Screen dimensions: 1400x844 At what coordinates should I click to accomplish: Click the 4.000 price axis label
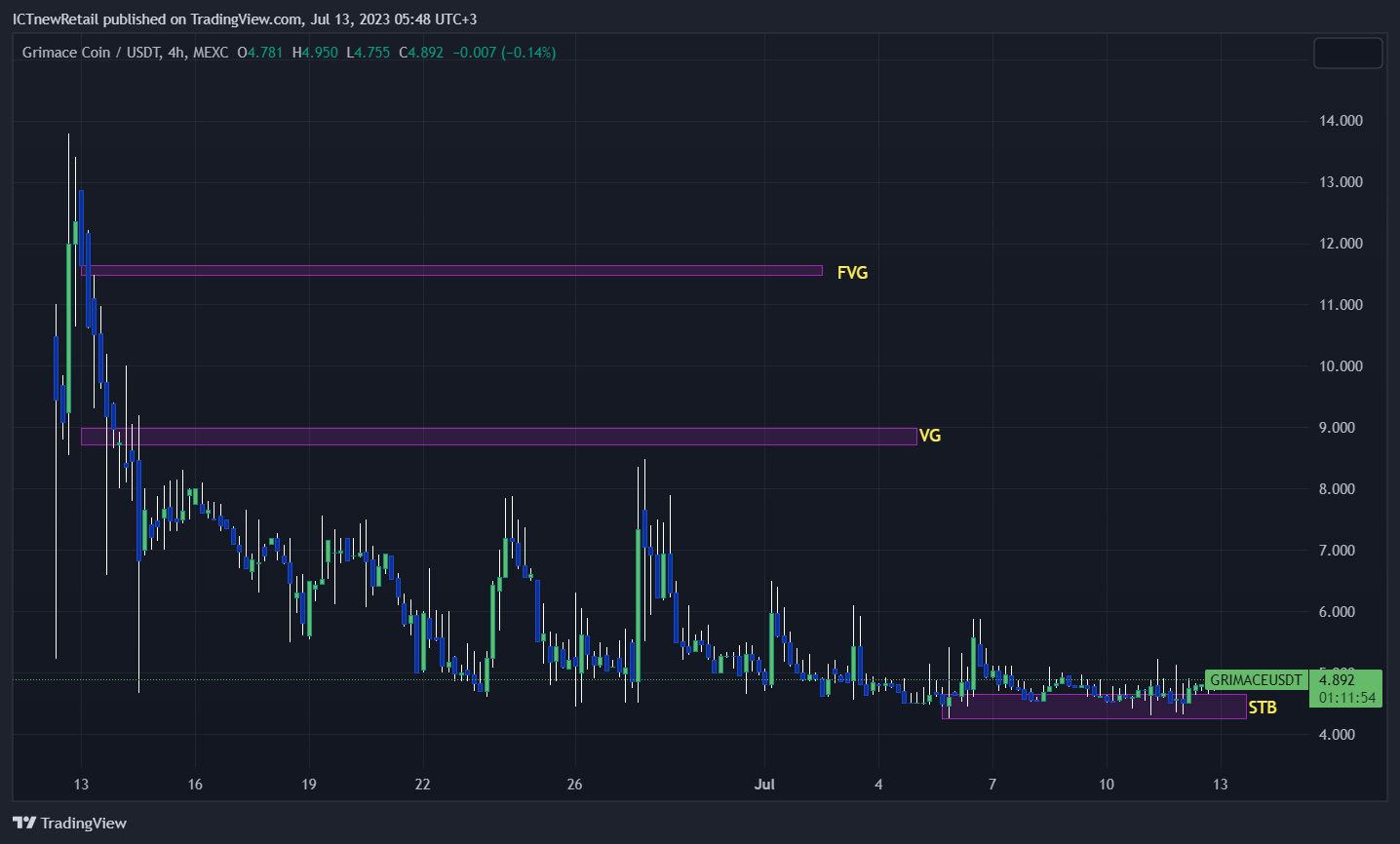[x=1337, y=735]
